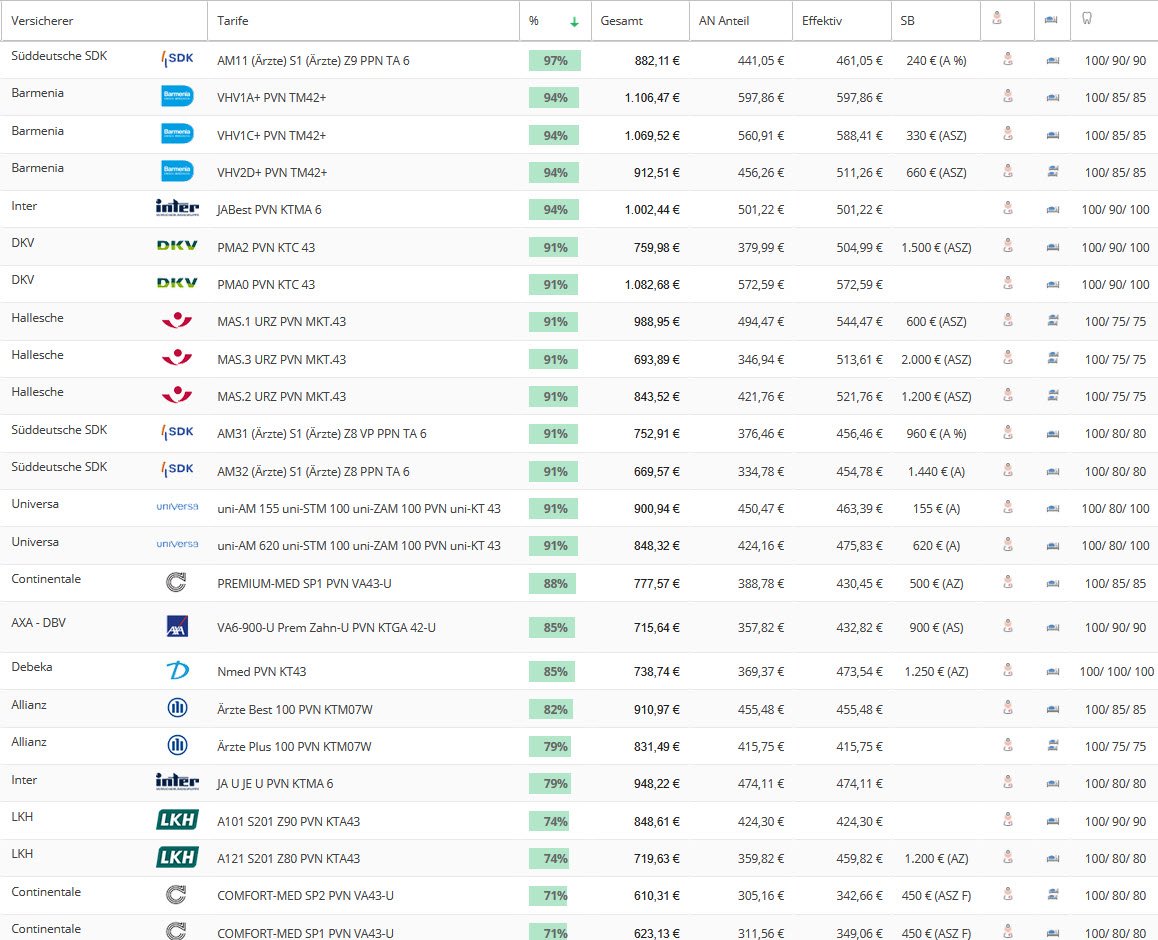This screenshot has width=1158, height=940.
Task: Open tariff VHV1A+ PVN TM42+
Action: click(x=272, y=98)
